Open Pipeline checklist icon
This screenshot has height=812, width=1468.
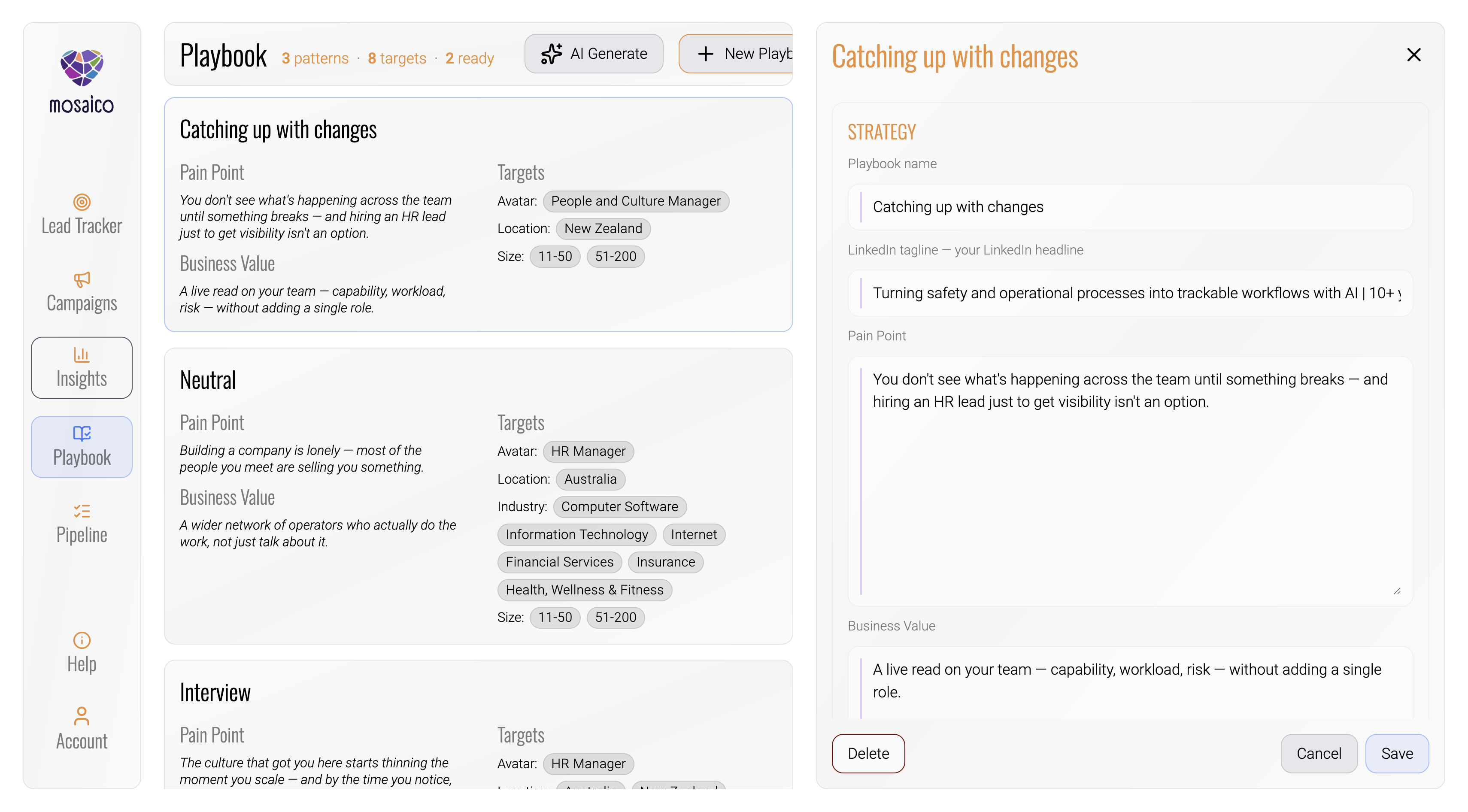pos(82,511)
